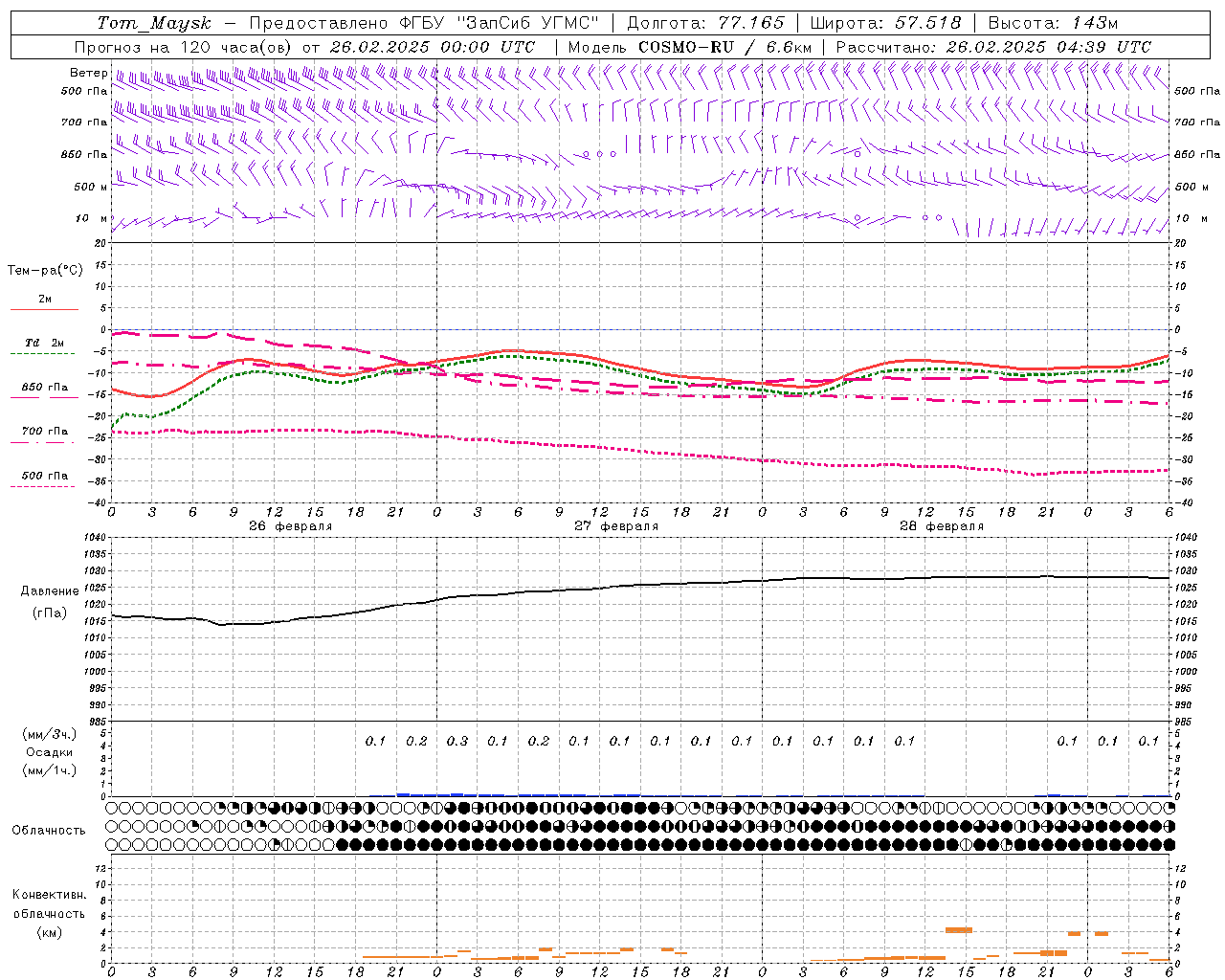Click the "2м" legend entry above "Td 2м"
1225x980 pixels.
coord(45,299)
